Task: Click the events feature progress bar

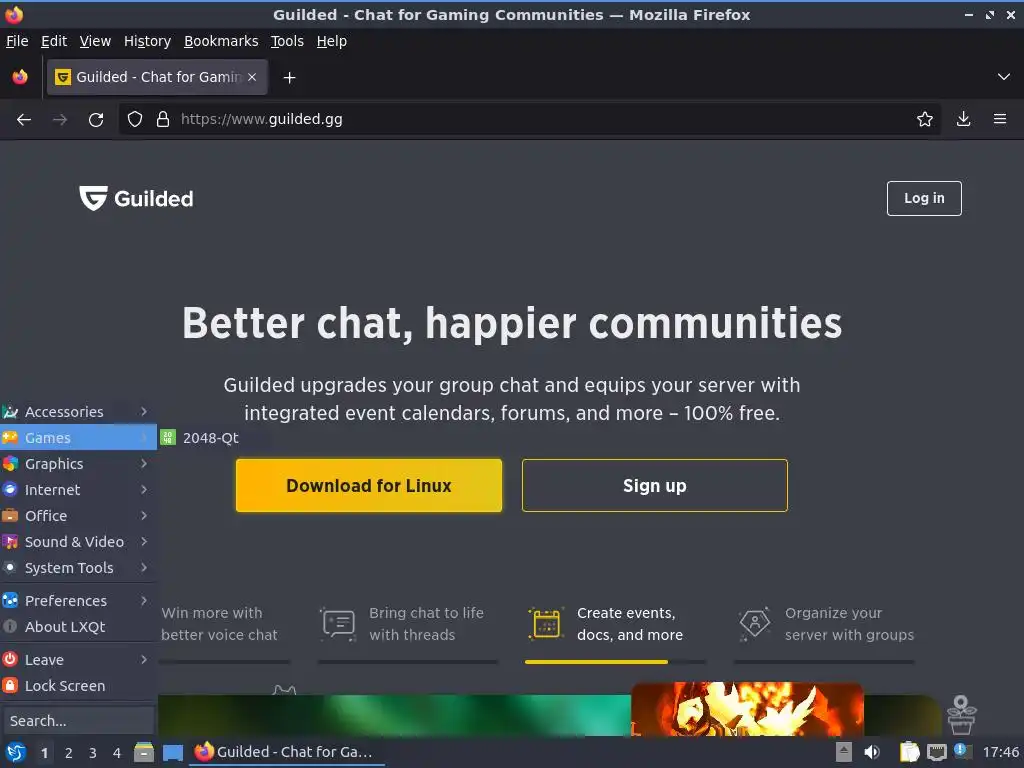Action: pyautogui.click(x=615, y=662)
